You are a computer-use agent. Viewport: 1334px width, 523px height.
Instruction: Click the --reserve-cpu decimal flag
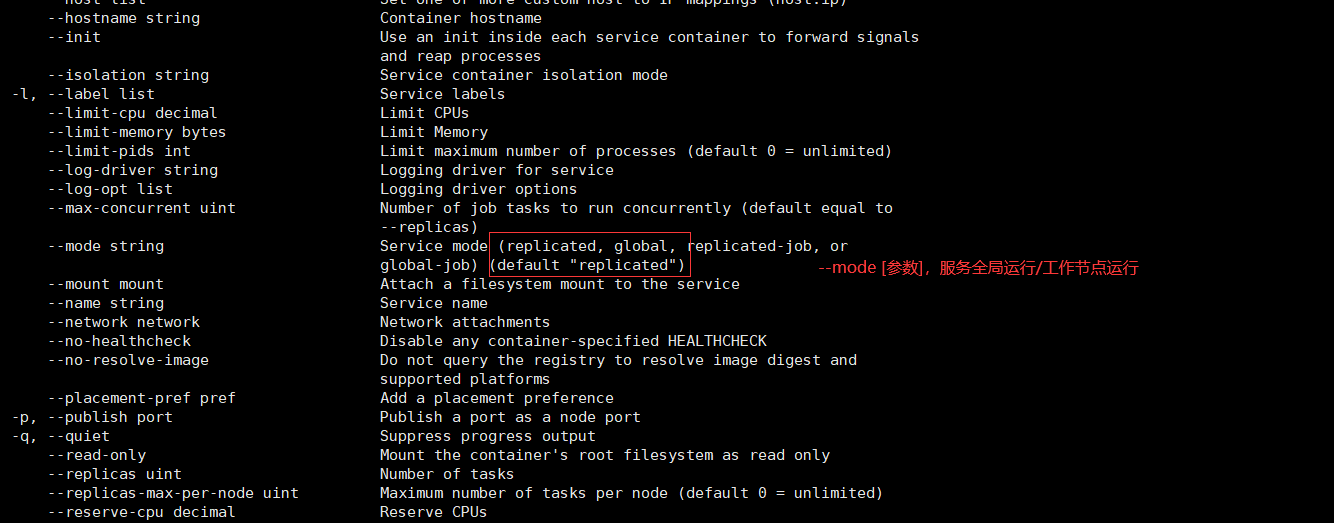[x=142, y=512]
